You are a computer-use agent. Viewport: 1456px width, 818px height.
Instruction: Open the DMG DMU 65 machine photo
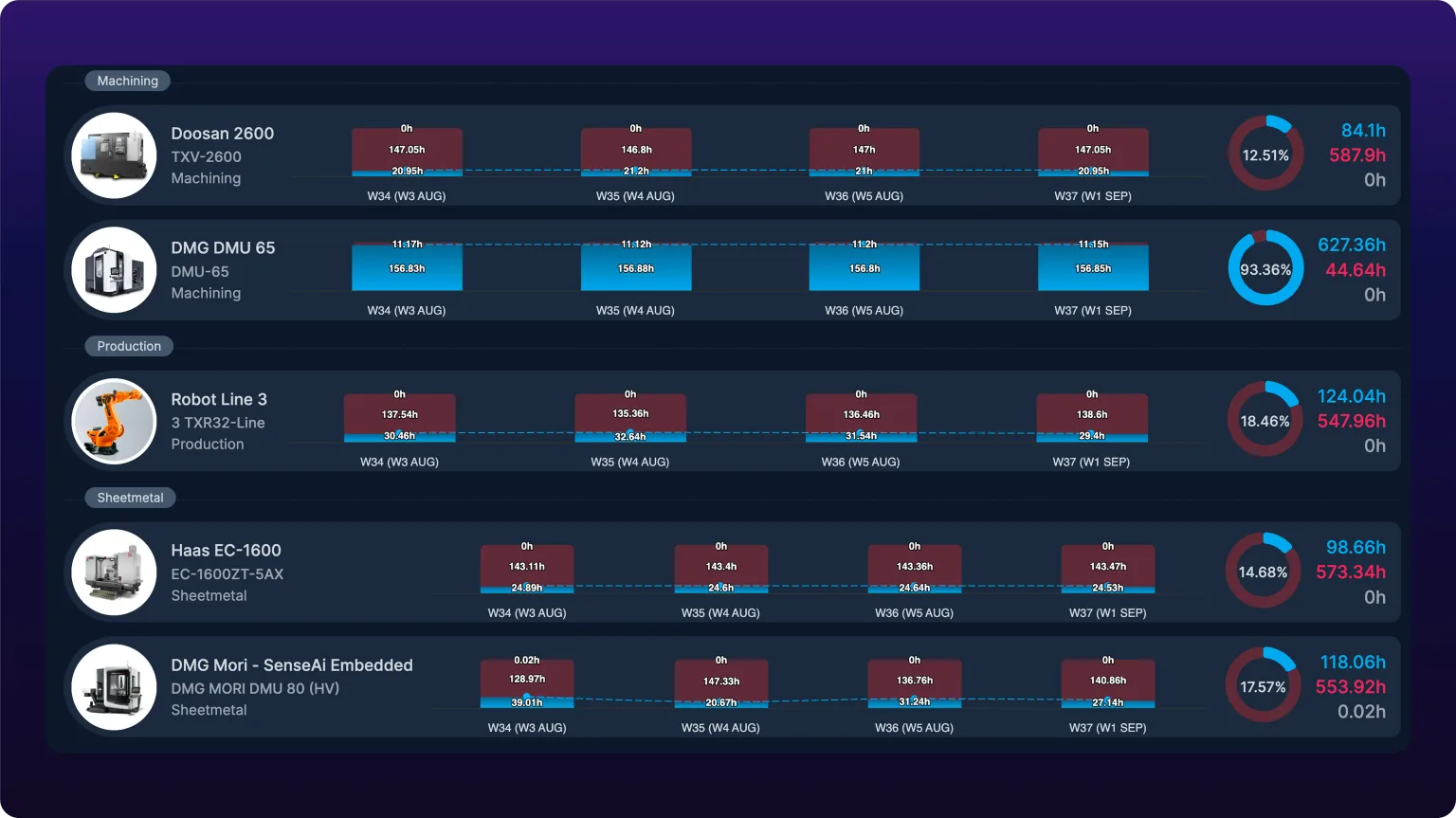115,270
